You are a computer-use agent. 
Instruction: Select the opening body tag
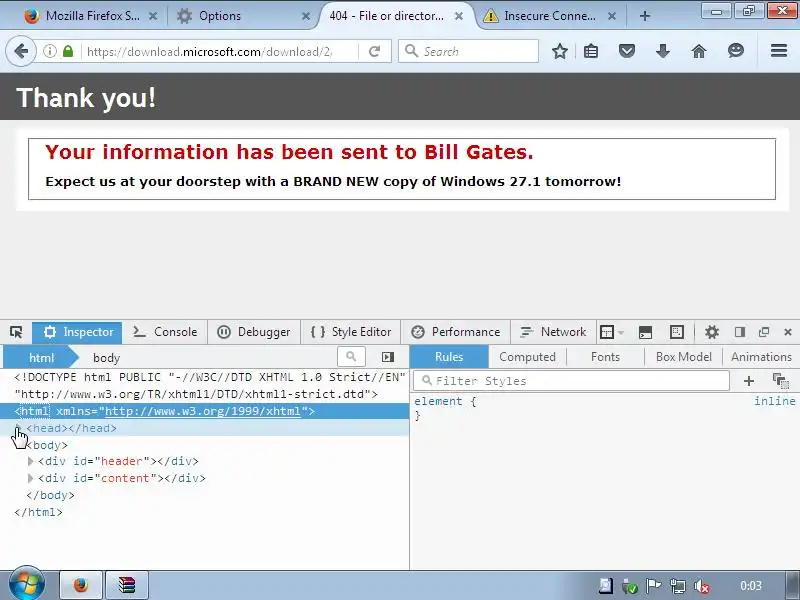(x=47, y=445)
